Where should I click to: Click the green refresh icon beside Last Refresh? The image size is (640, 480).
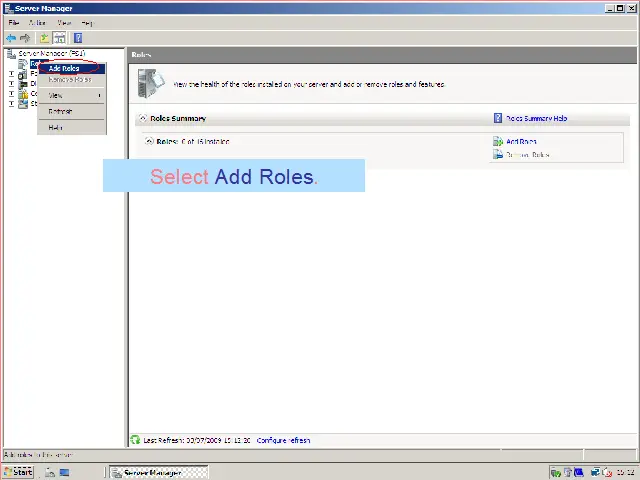pos(135,440)
